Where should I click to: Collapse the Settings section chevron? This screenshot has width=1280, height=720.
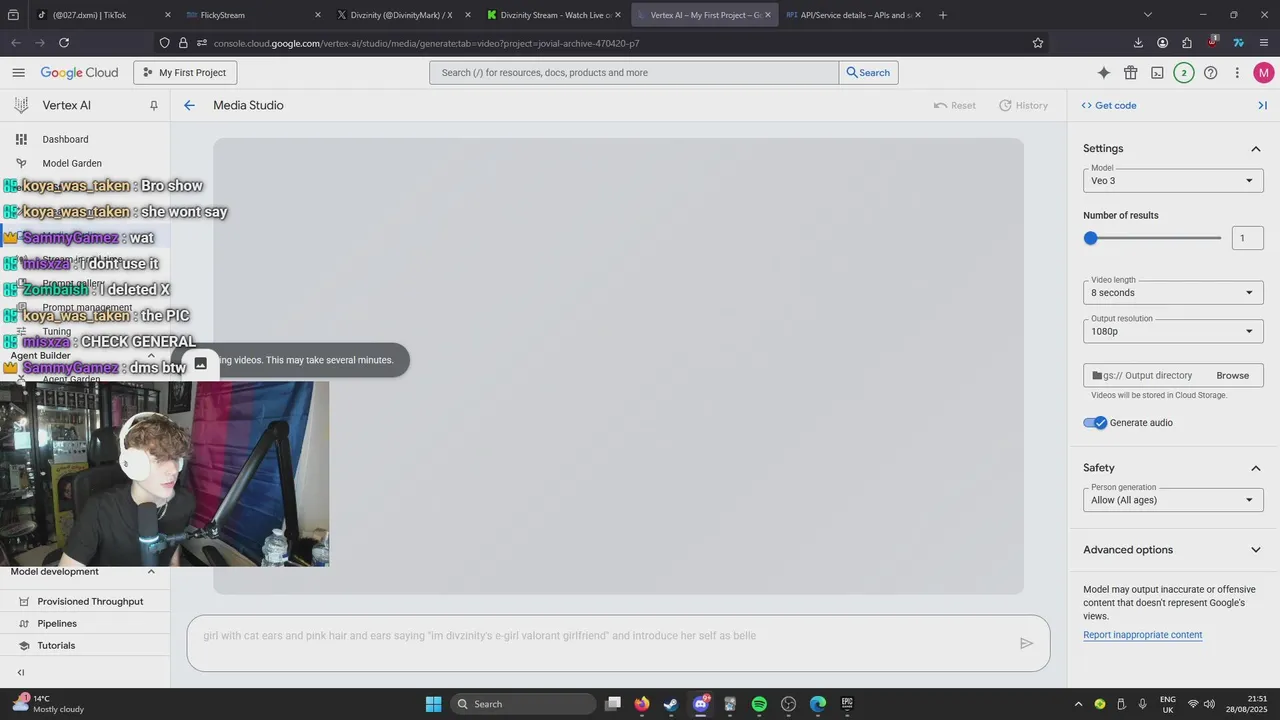coord(1256,149)
